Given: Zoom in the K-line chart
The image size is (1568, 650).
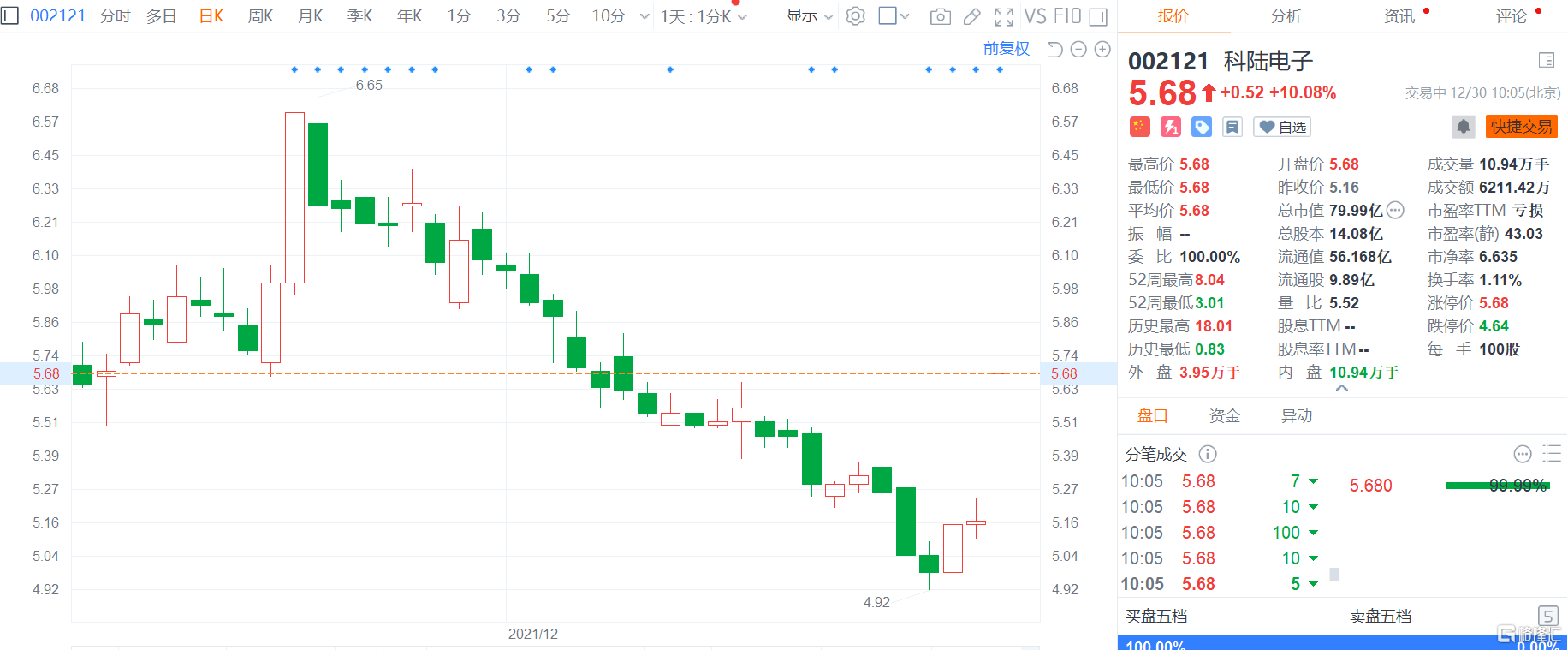Looking at the screenshot, I should point(1102,50).
